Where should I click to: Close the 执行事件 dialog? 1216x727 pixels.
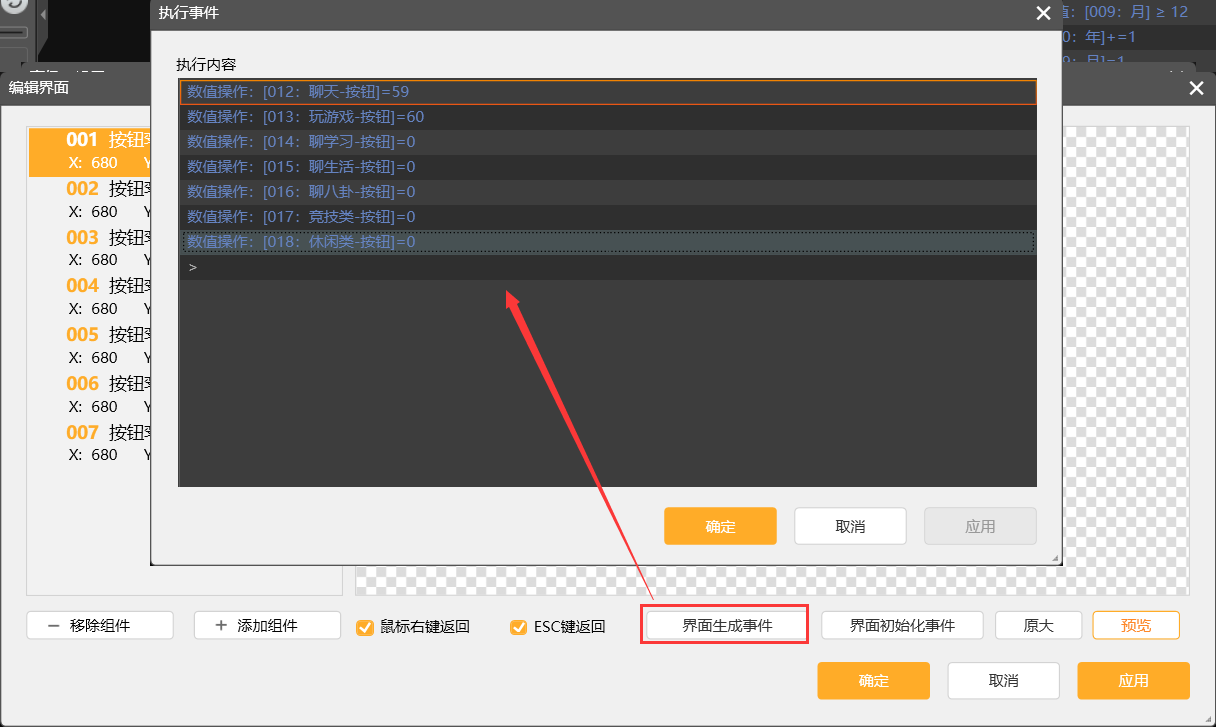[1043, 13]
